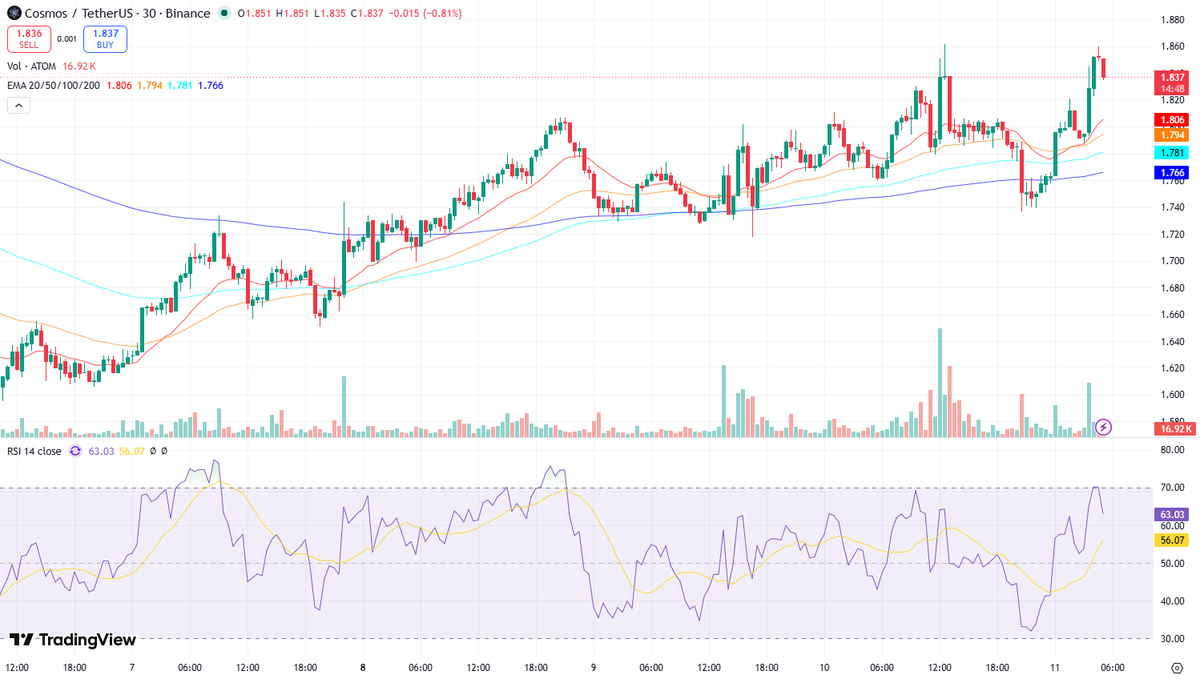
Task: Click the 50.00 RSI axis label
Action: (x=1172, y=563)
